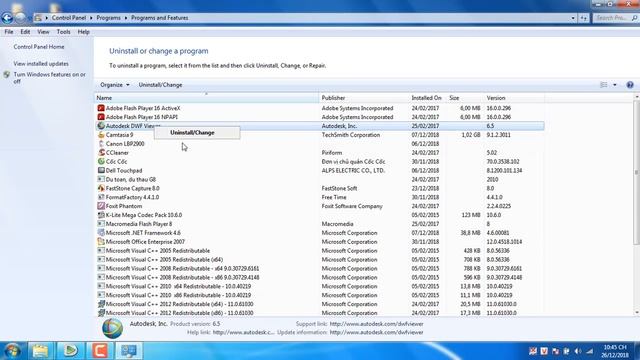The width and height of the screenshot is (640, 360).
Task: Open the Update information autodesk link
Action: [x=376, y=332]
